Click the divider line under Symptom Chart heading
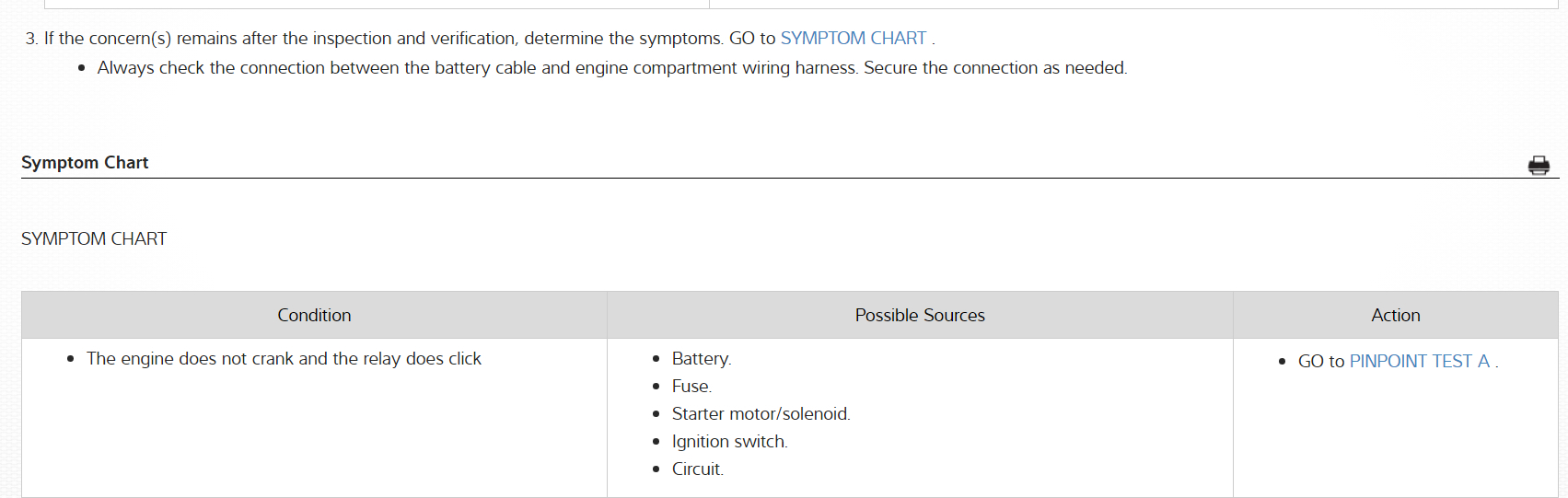 [x=737, y=178]
